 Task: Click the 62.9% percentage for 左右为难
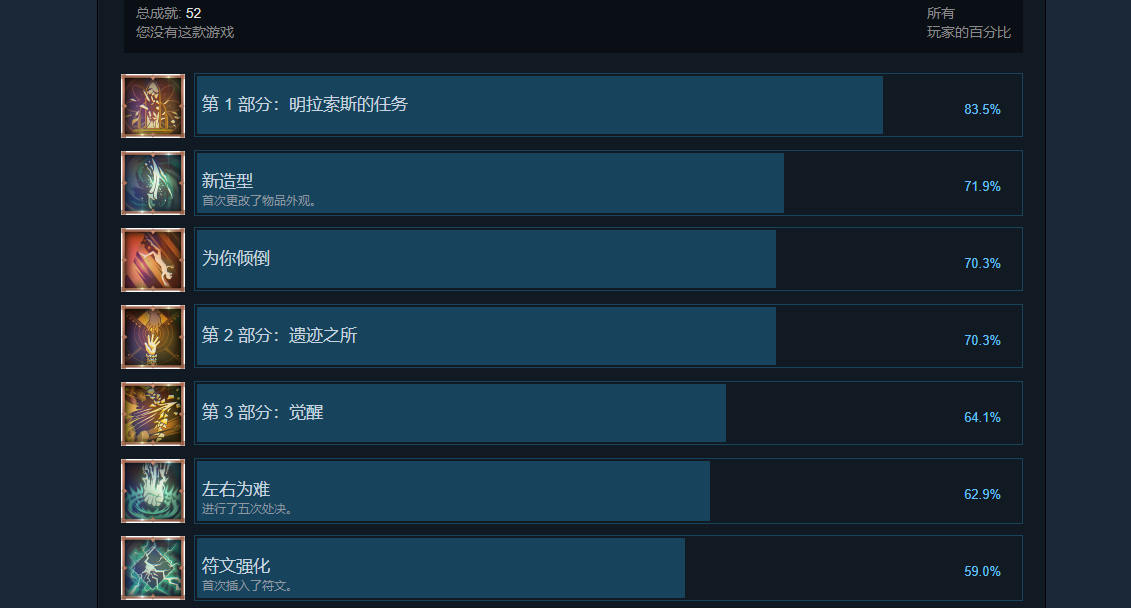982,494
